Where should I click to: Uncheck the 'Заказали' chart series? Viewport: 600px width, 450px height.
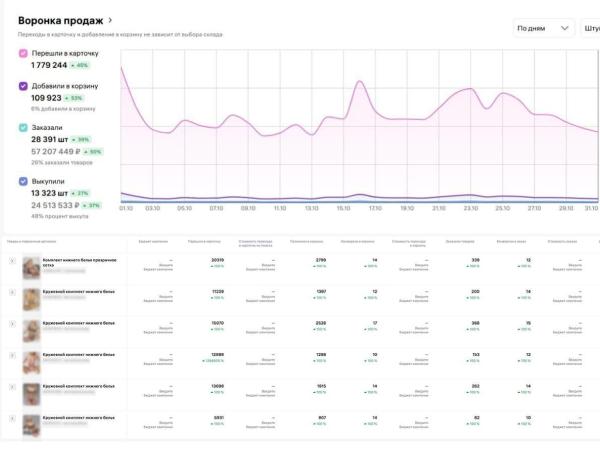pos(23,128)
